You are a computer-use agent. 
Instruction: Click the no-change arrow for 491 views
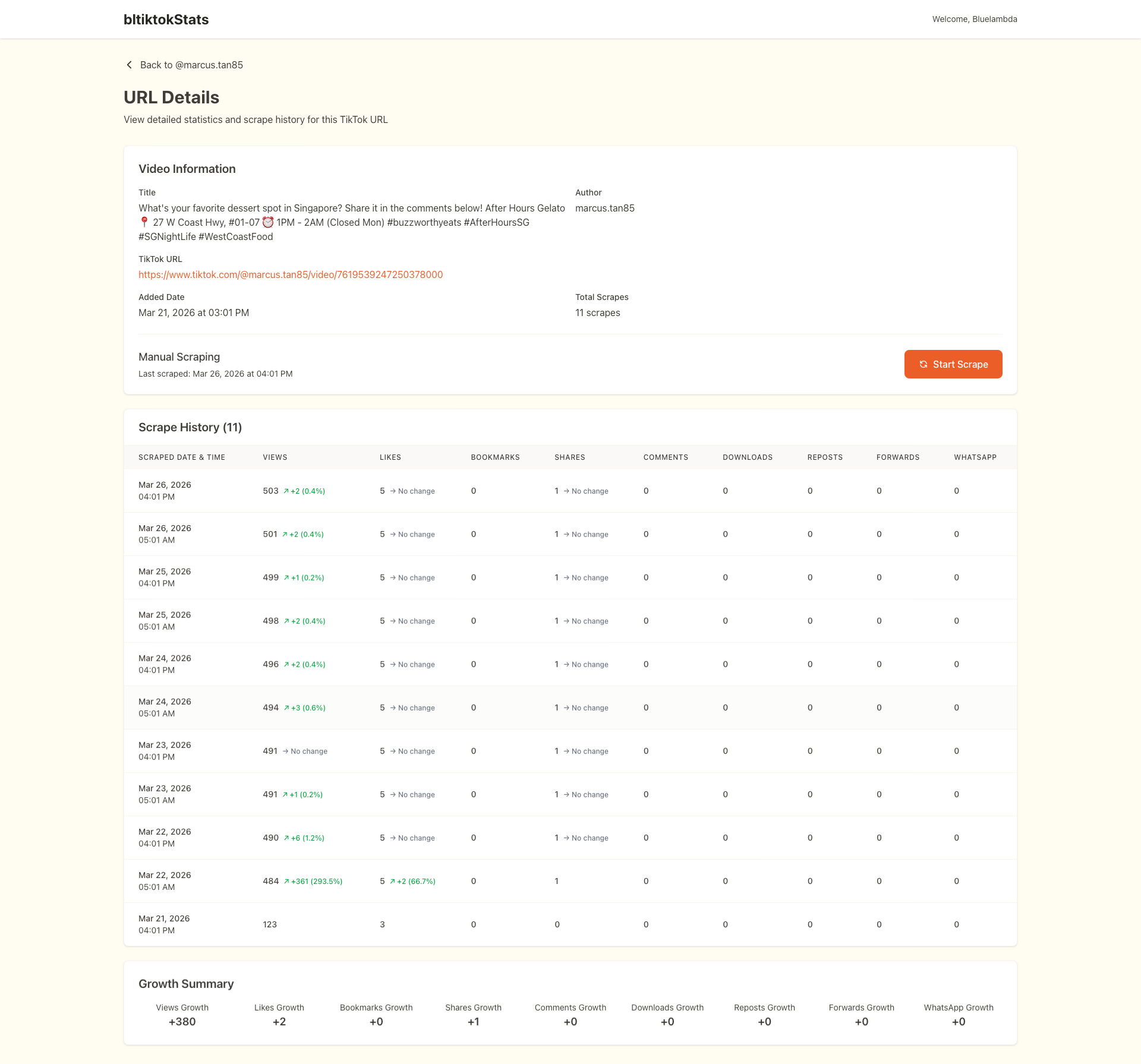click(285, 751)
